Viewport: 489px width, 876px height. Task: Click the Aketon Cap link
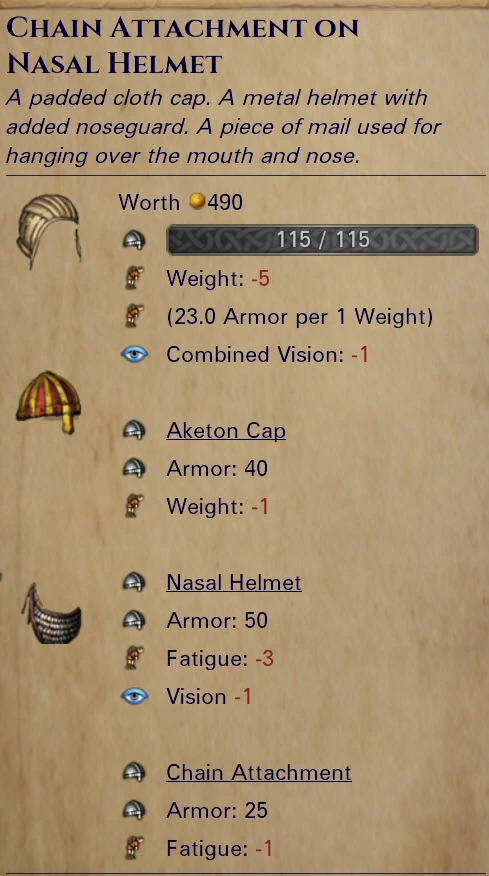pos(226,431)
